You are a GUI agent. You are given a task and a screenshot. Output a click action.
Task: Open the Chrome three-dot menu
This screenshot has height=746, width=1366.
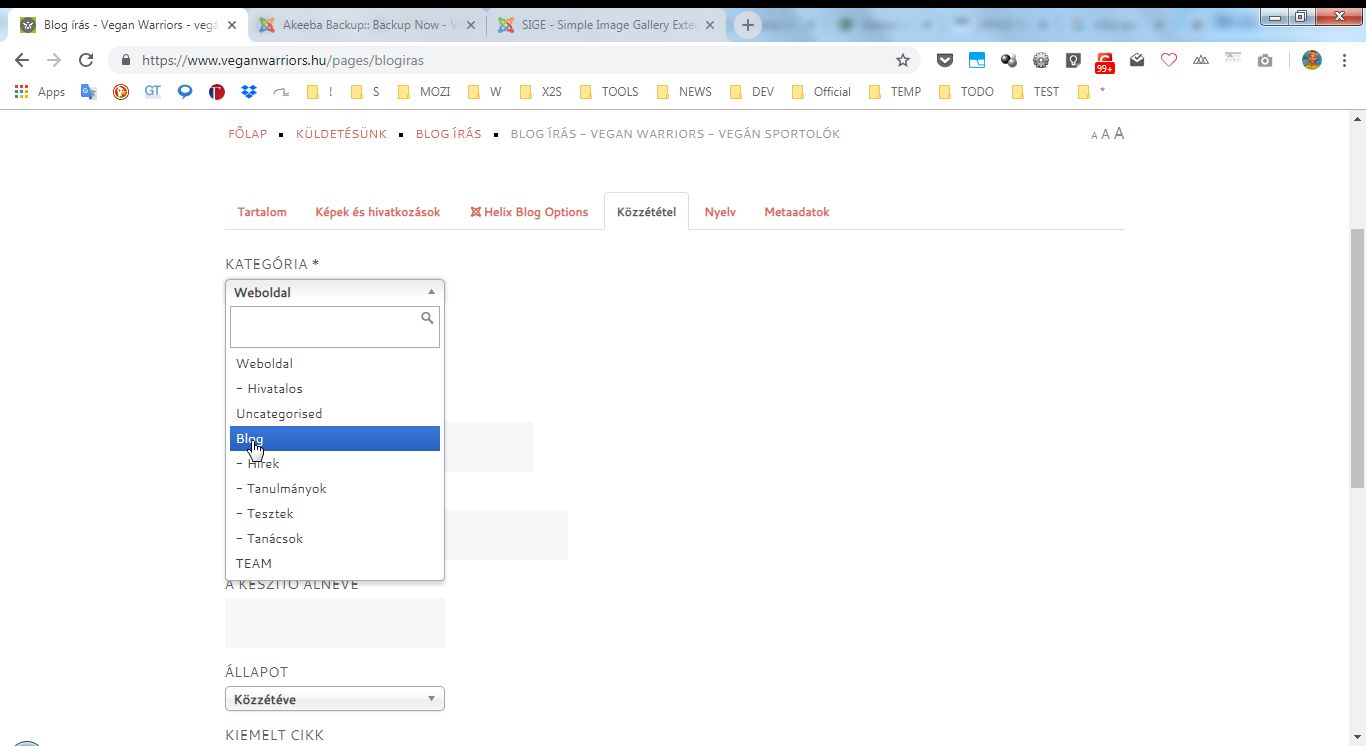pyautogui.click(x=1345, y=60)
